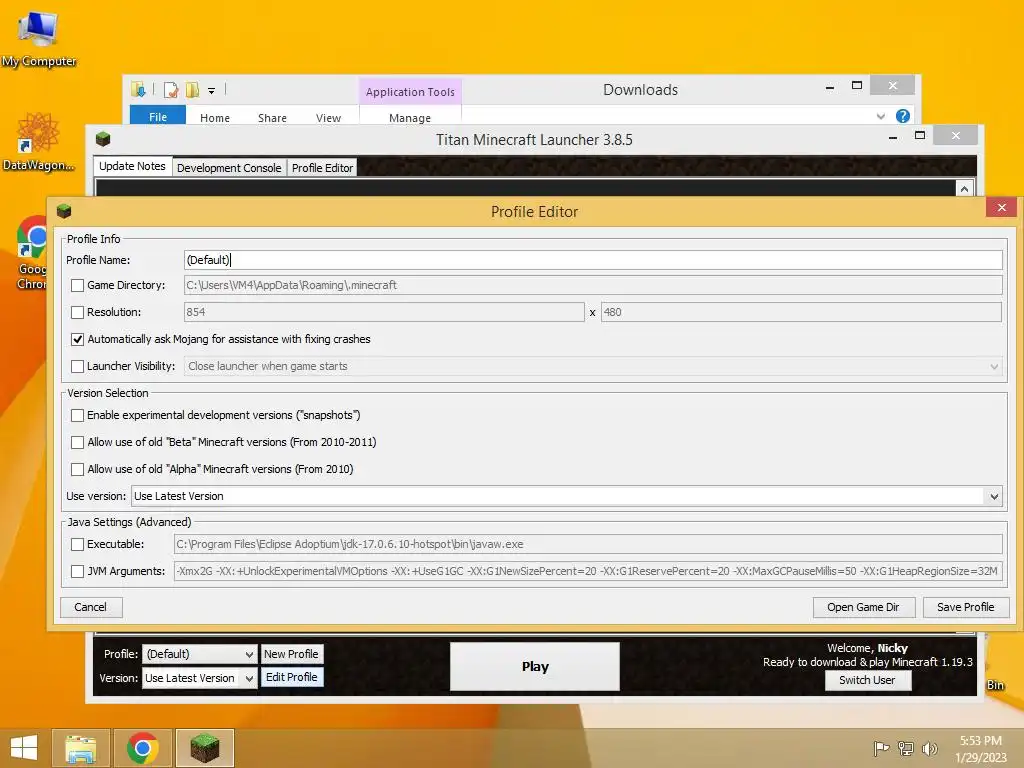The height and width of the screenshot is (768, 1024).
Task: Click the Switch User button
Action: (867, 680)
